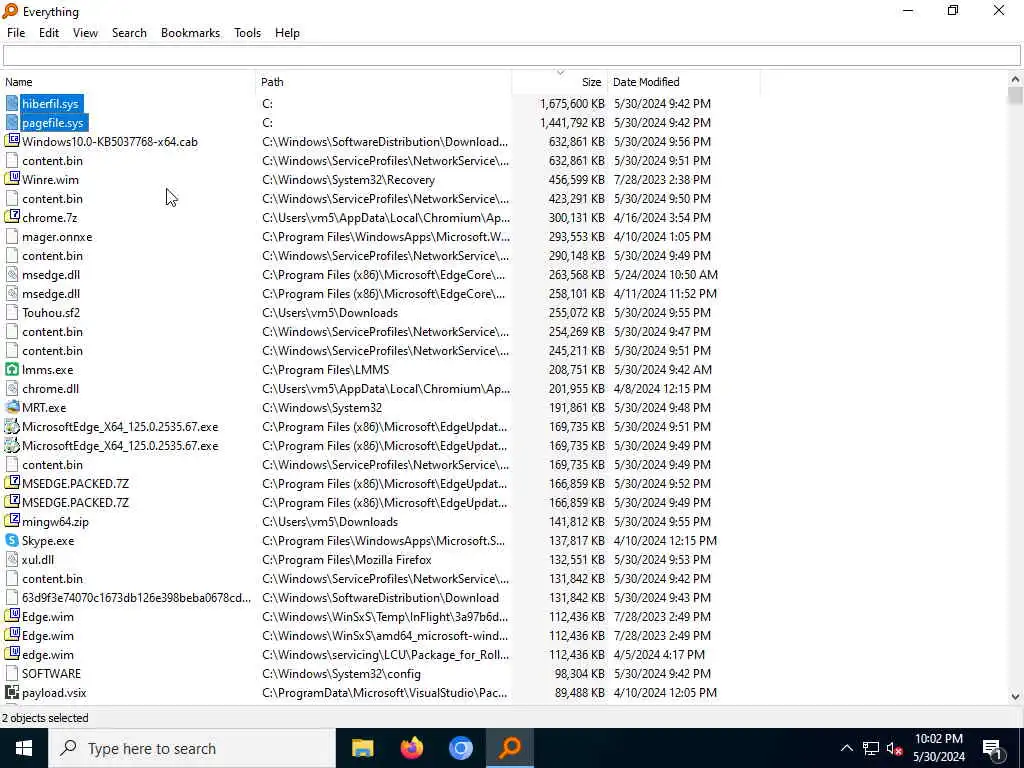Select the hiberfil.sys file name
Viewport: 1024px width, 768px height.
click(50, 103)
